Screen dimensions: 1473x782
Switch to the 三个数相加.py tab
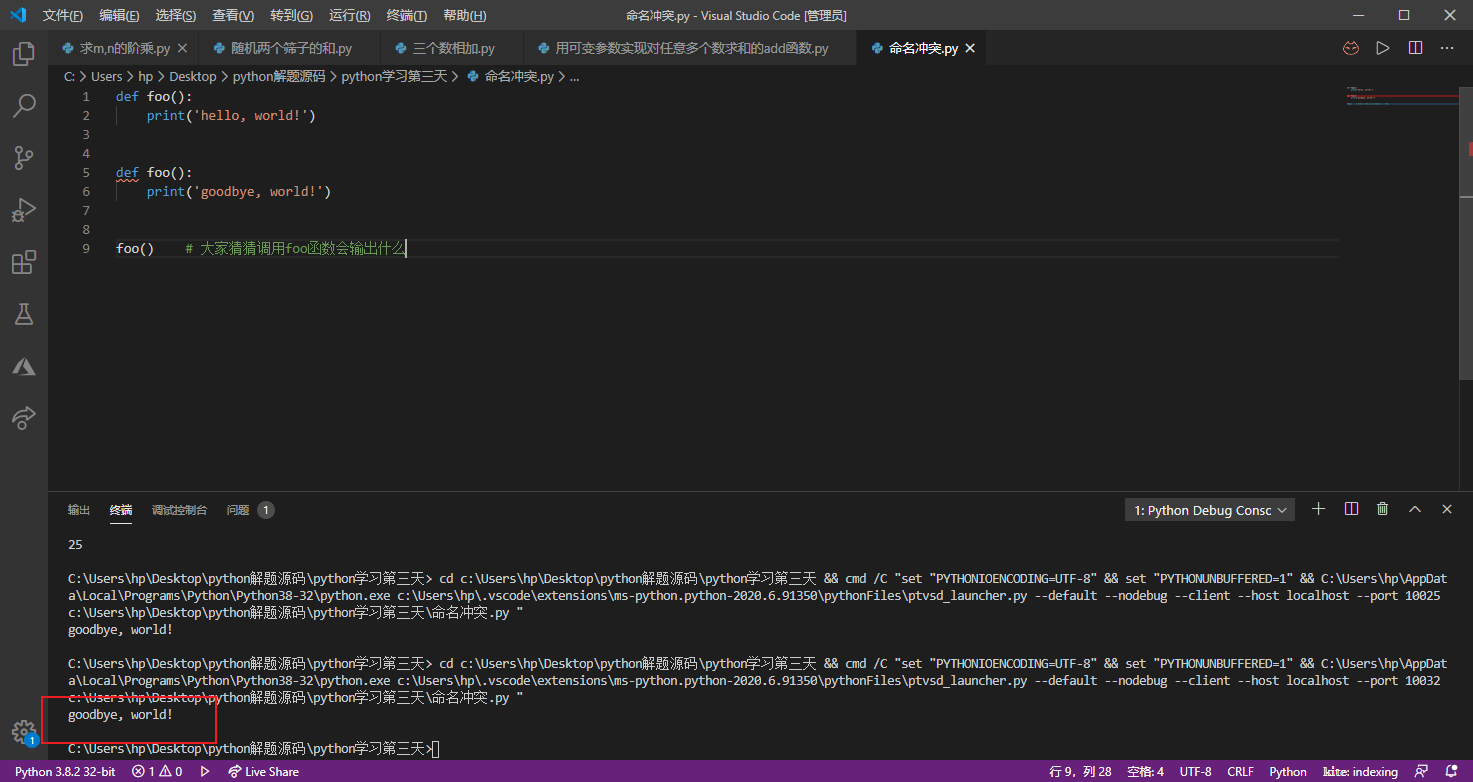(x=454, y=48)
